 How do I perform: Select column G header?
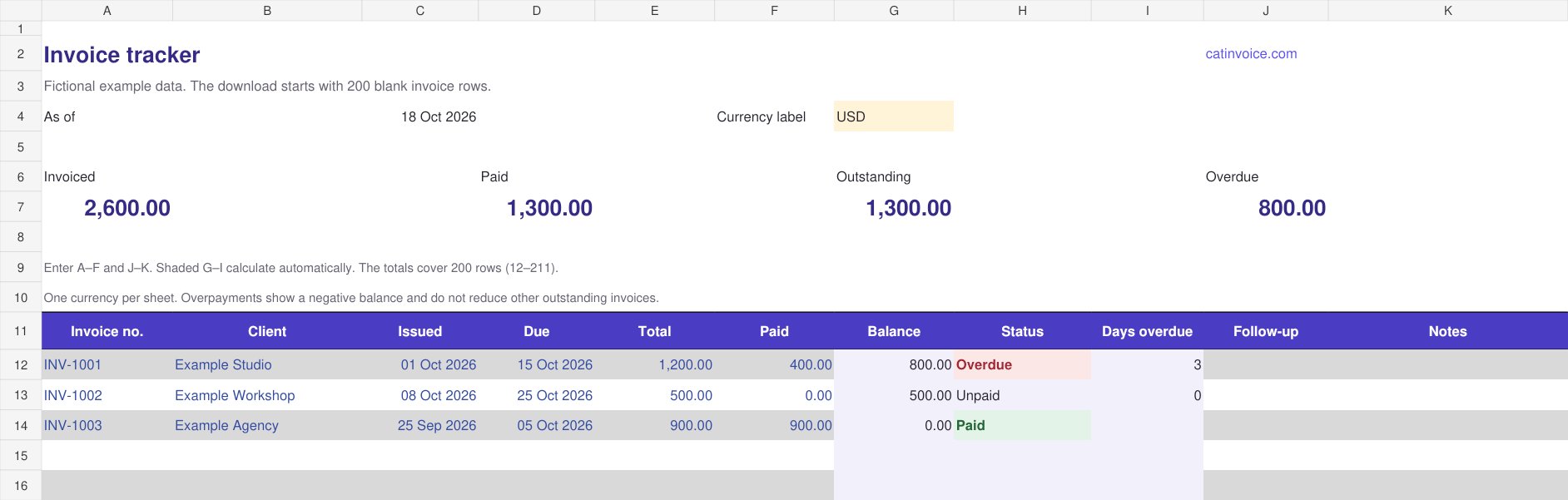(894, 10)
